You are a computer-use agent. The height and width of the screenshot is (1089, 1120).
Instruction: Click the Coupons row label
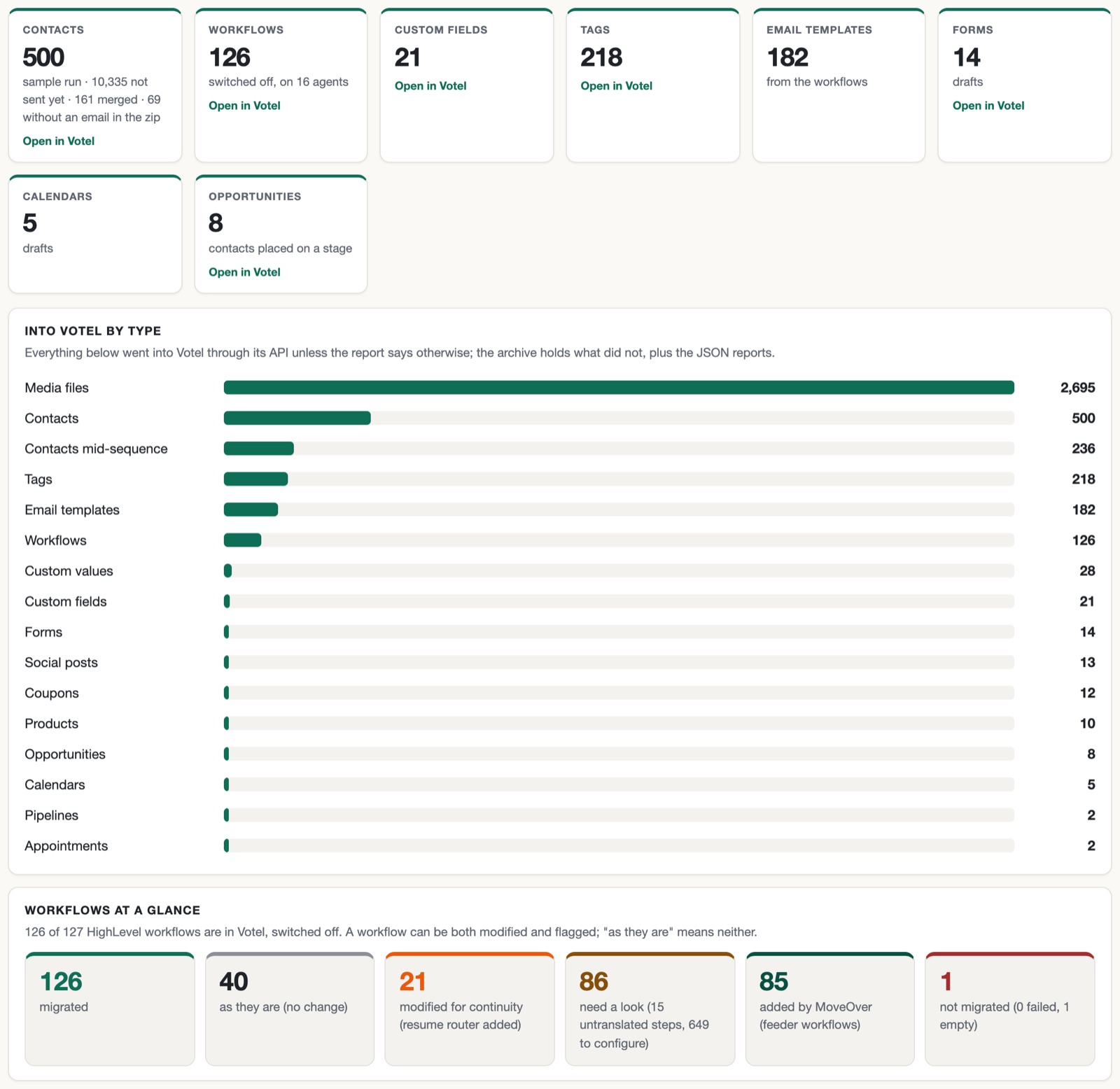pos(52,693)
